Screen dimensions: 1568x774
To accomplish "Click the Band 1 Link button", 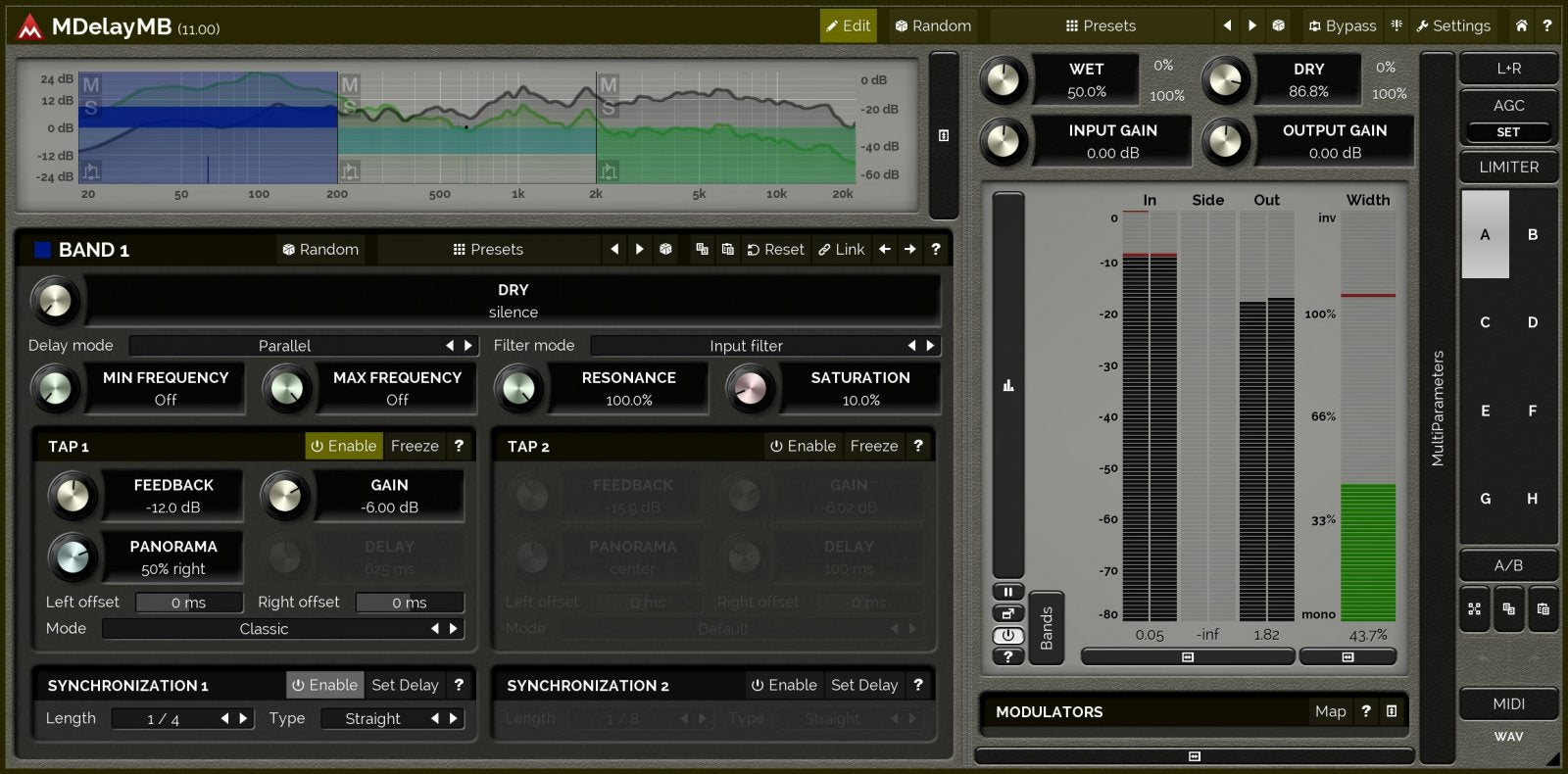I will click(x=842, y=249).
